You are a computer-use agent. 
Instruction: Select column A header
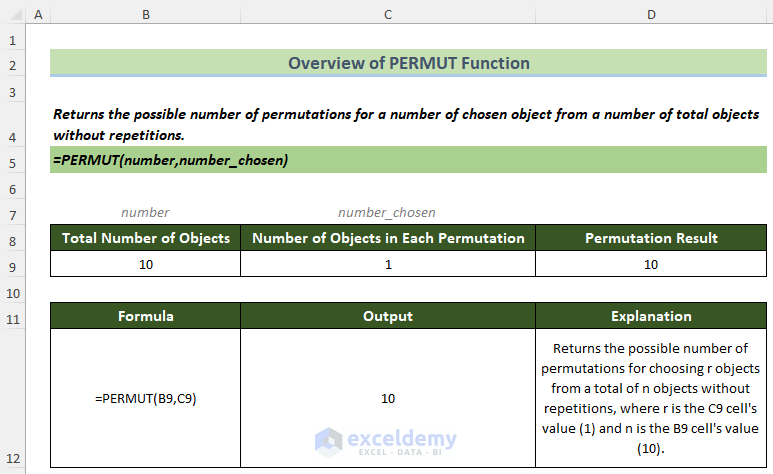[38, 15]
